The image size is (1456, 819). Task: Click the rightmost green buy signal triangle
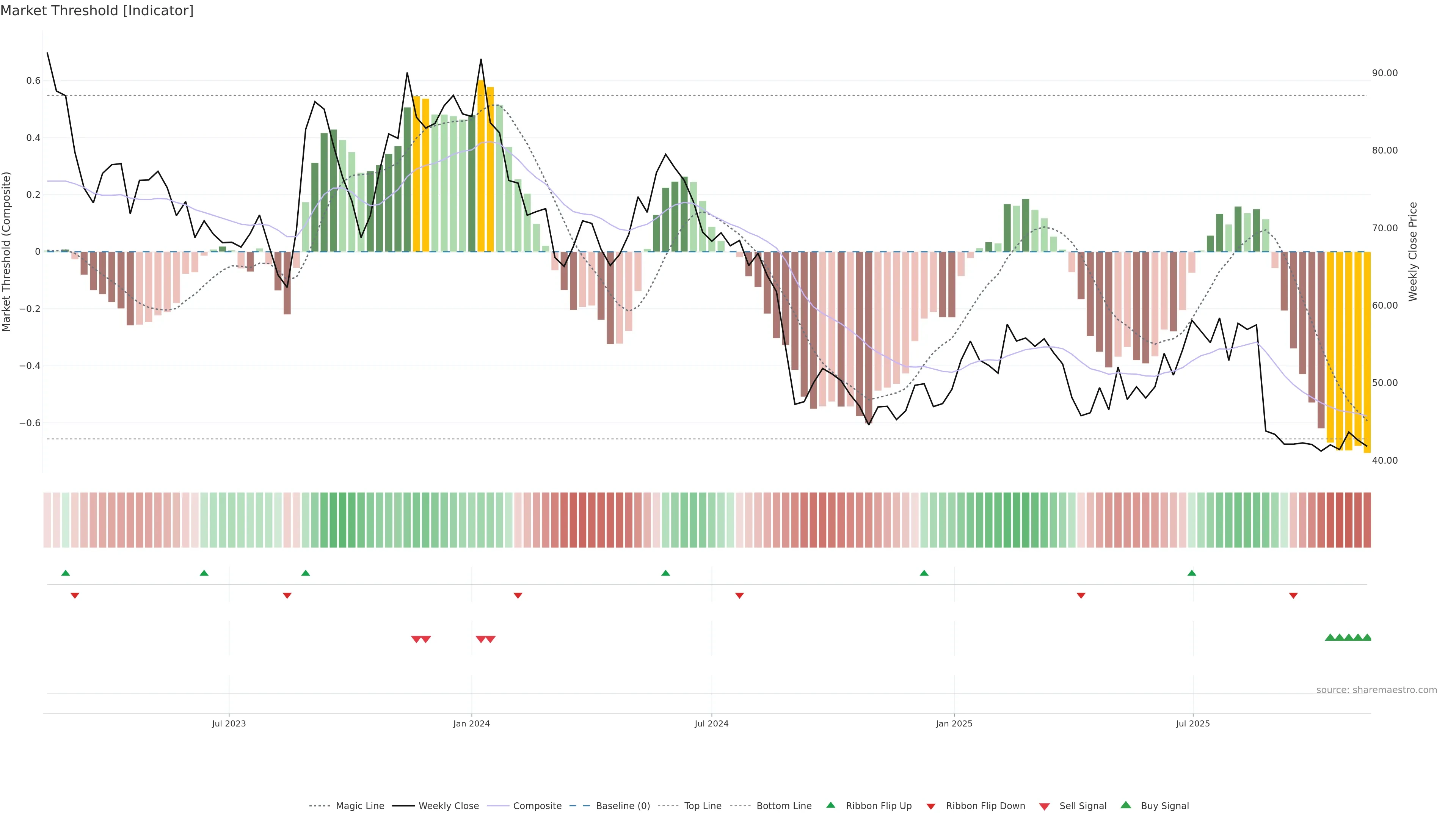point(1367,637)
